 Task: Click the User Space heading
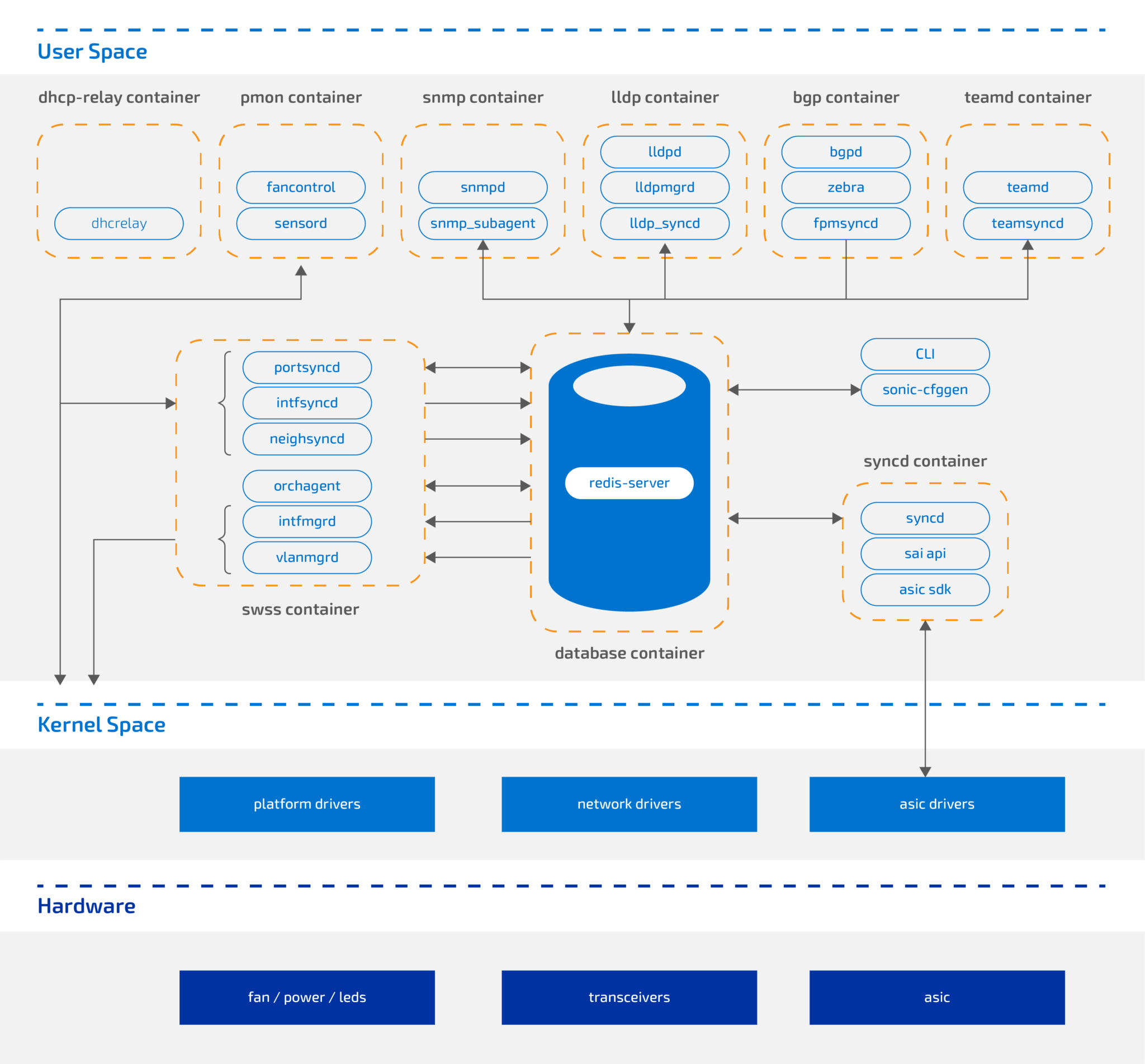click(92, 52)
